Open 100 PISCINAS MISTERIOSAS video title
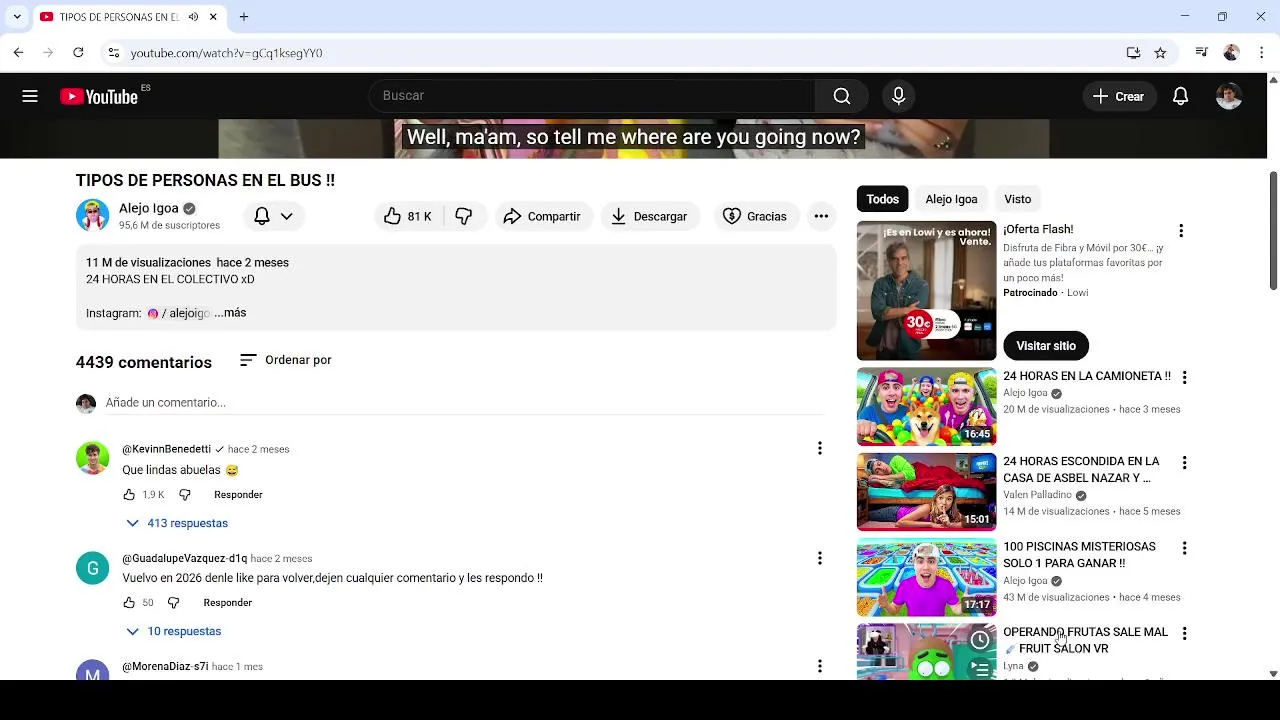The width and height of the screenshot is (1280, 720). click(1079, 555)
